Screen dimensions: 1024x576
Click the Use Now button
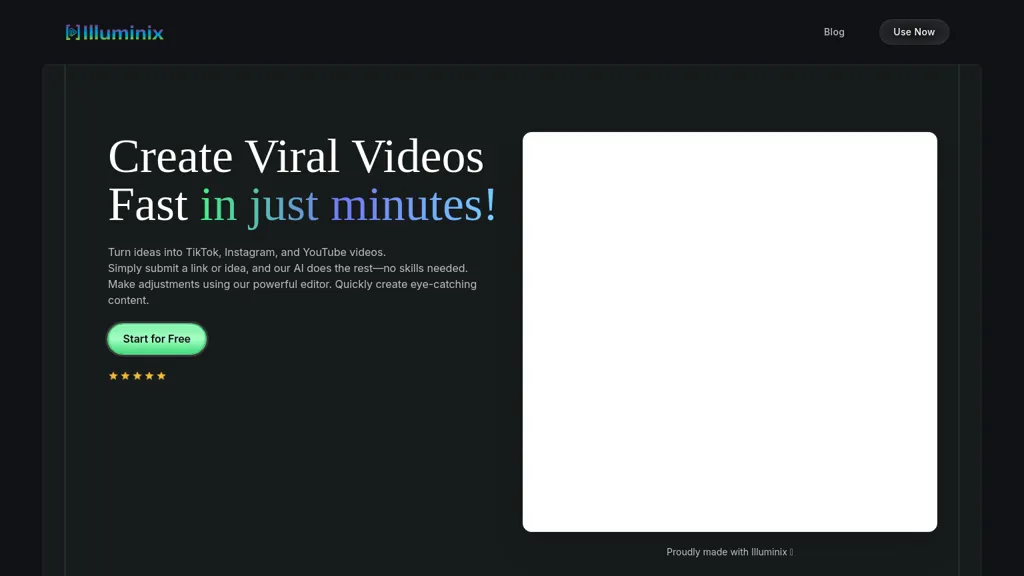(914, 32)
